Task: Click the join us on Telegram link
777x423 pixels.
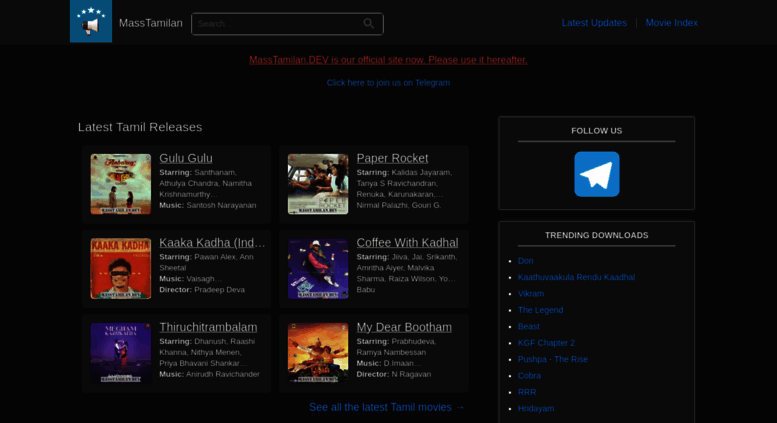Action: pos(388,83)
